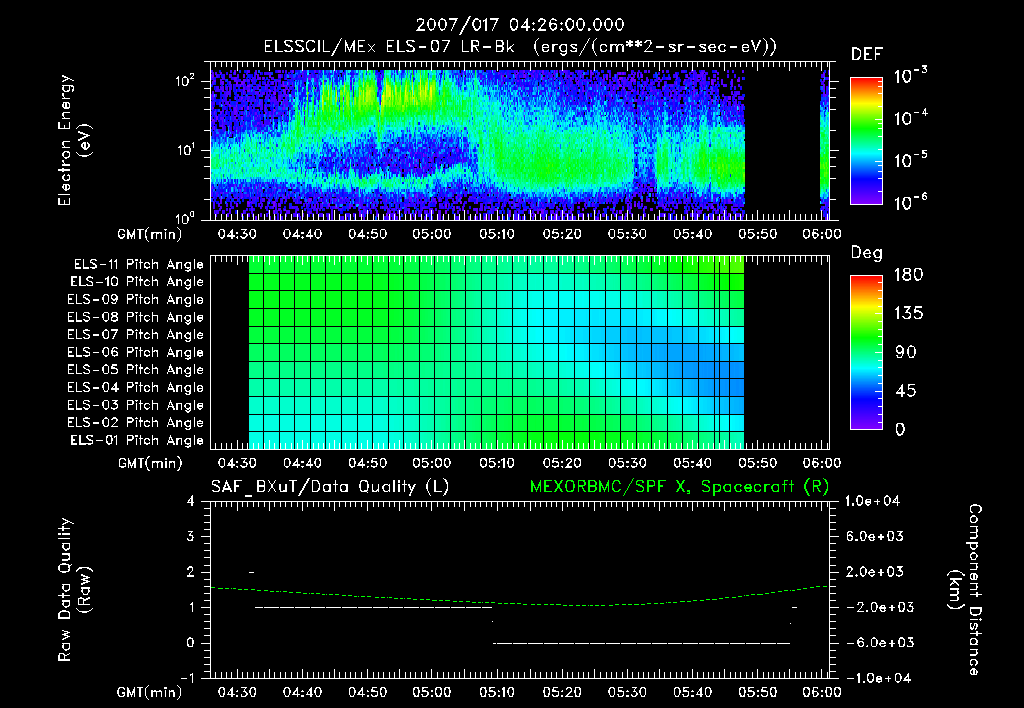This screenshot has width=1024, height=708.
Task: Click the ELS-05 Pitch Angle row label
Action: 136,370
